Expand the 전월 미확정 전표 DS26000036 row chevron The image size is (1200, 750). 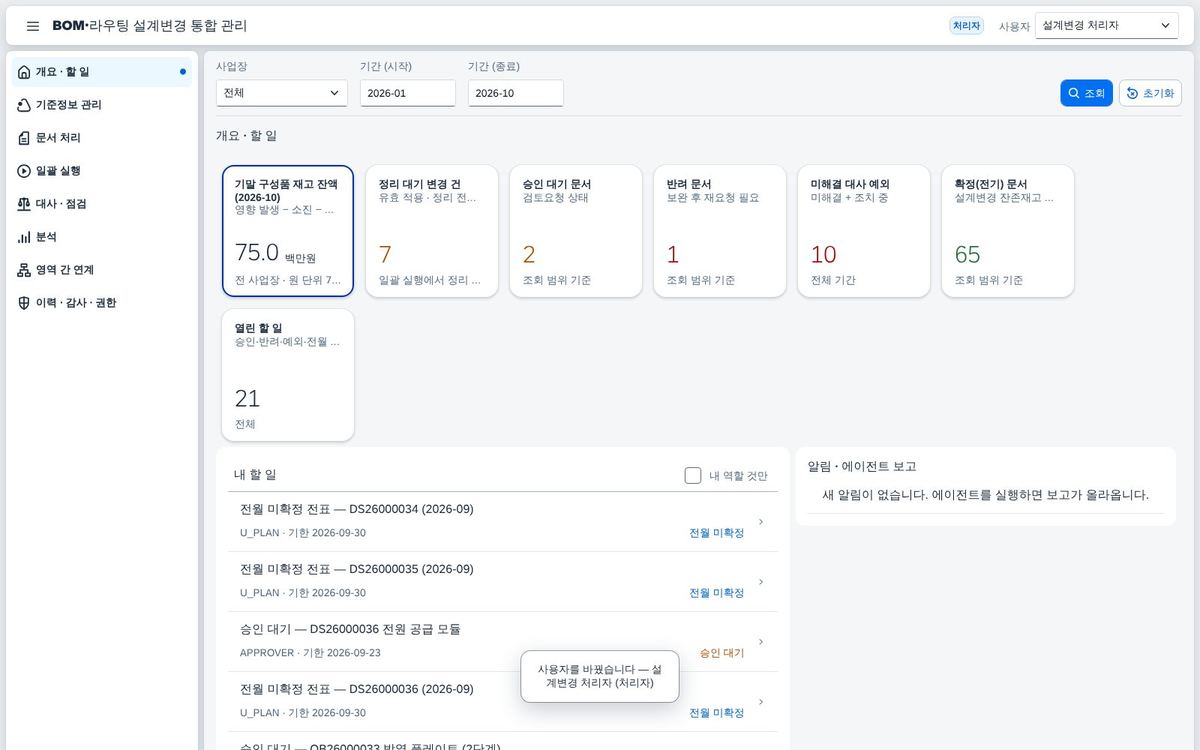(761, 701)
